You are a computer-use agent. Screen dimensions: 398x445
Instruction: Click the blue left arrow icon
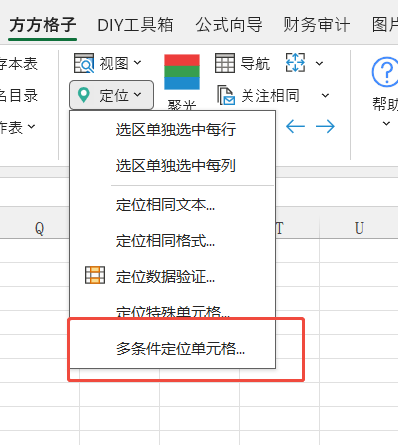tap(295, 126)
